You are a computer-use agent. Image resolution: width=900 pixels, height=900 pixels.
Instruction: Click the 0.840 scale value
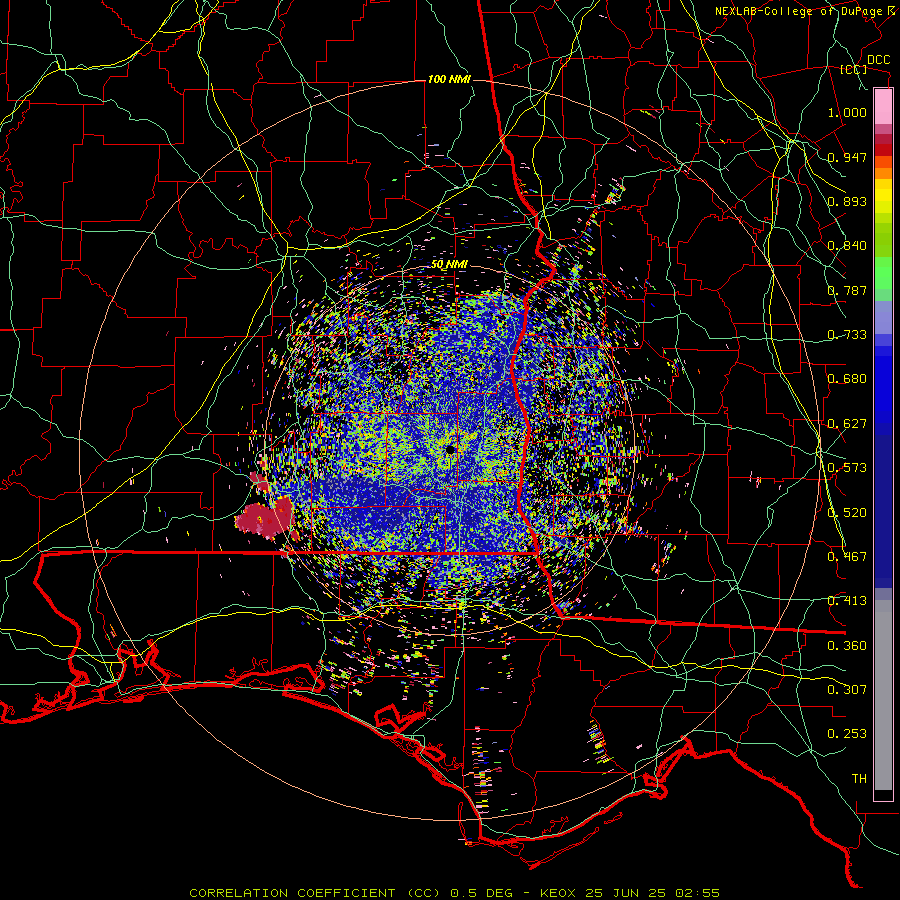point(847,246)
